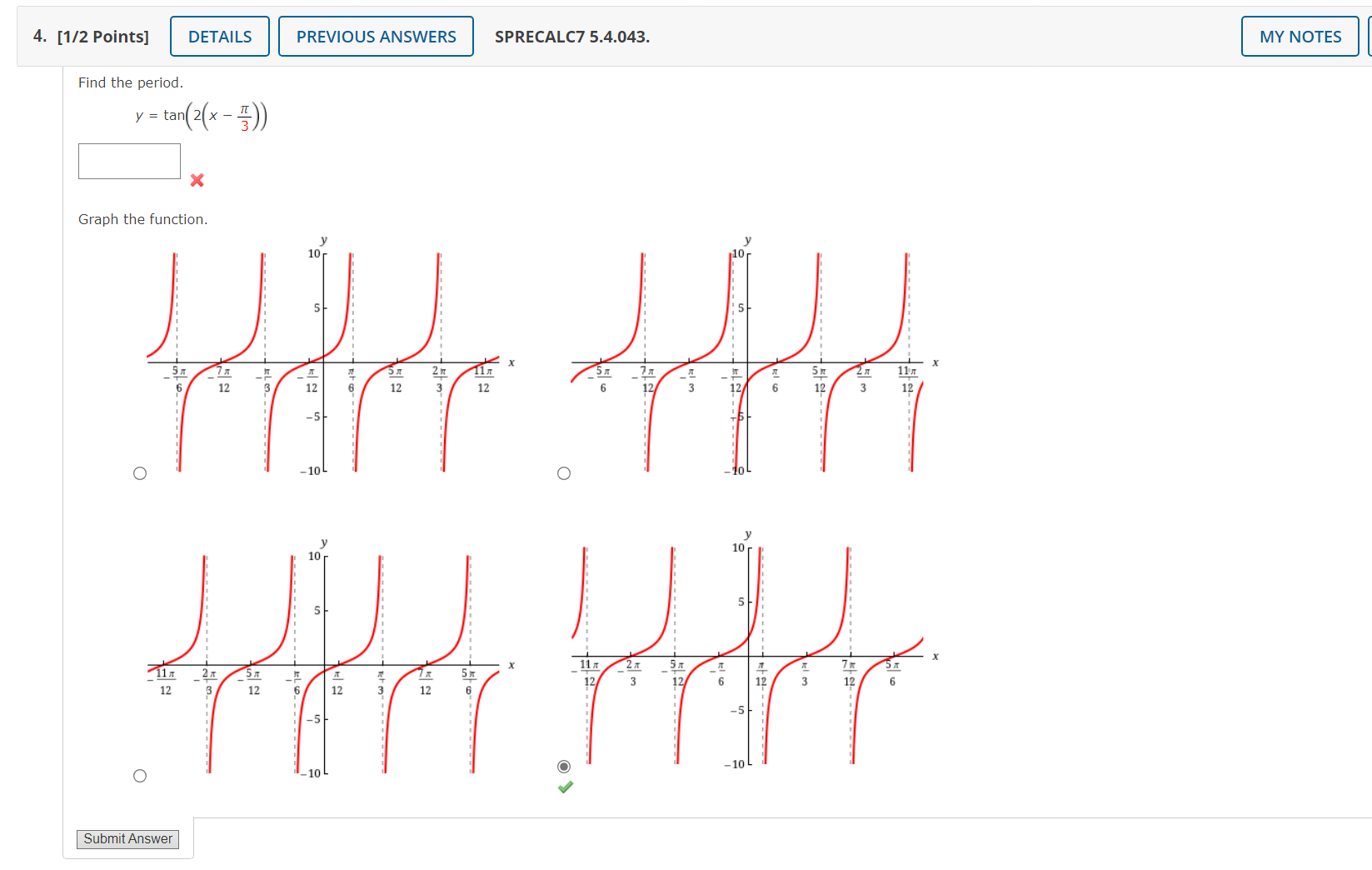Click the period answer input box
This screenshot has width=1372, height=870.
tap(129, 160)
